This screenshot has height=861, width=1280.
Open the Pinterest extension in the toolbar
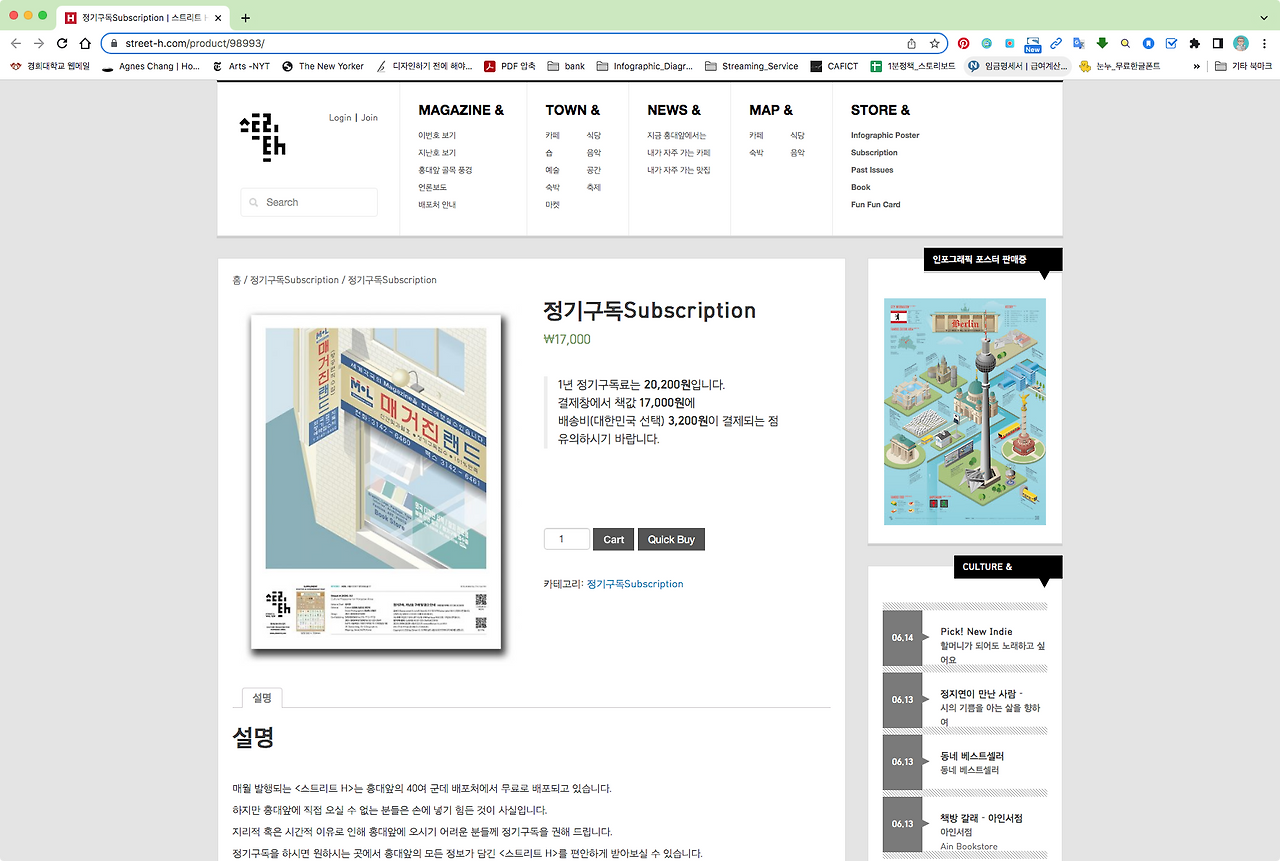point(965,44)
